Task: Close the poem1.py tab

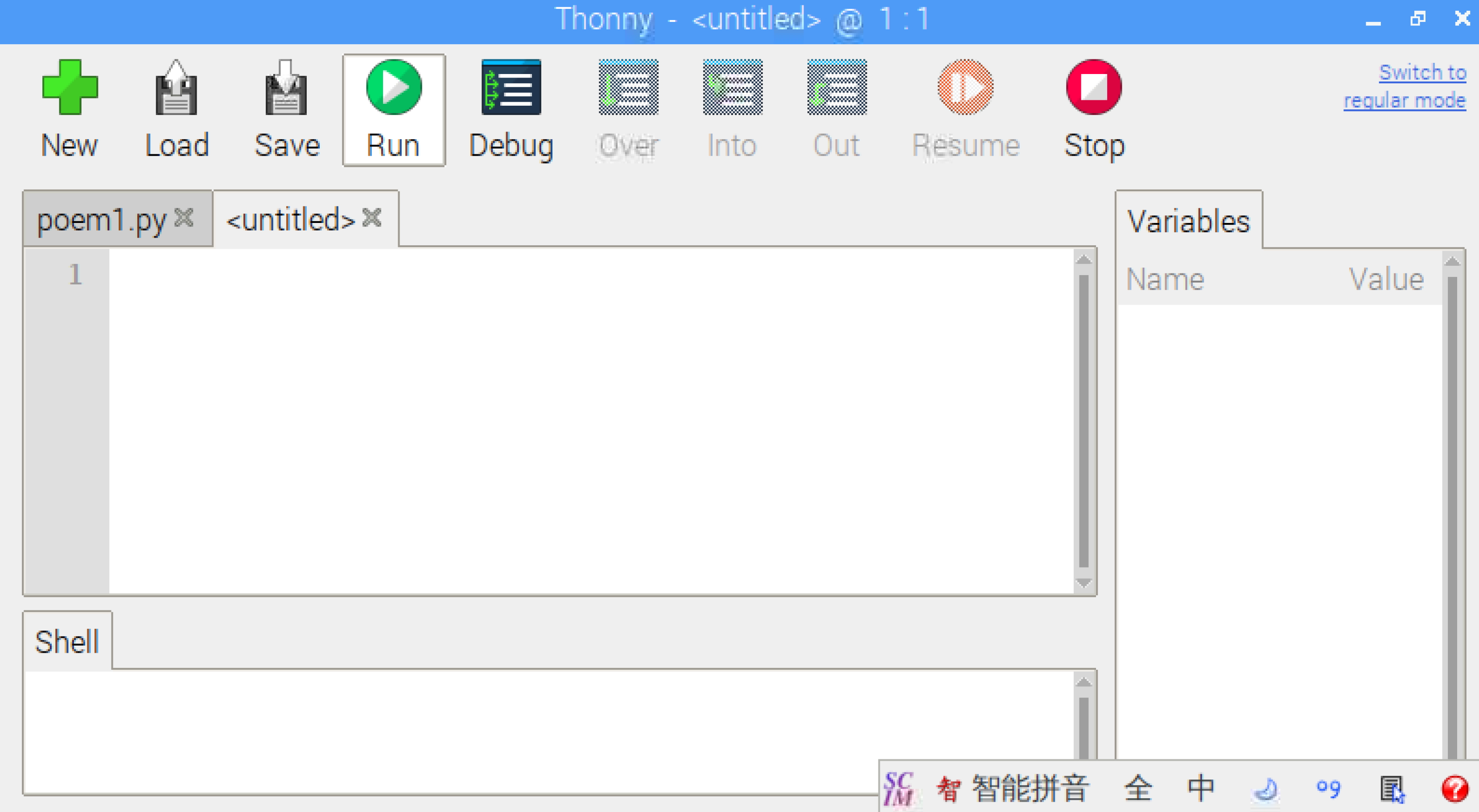Action: 184,218
